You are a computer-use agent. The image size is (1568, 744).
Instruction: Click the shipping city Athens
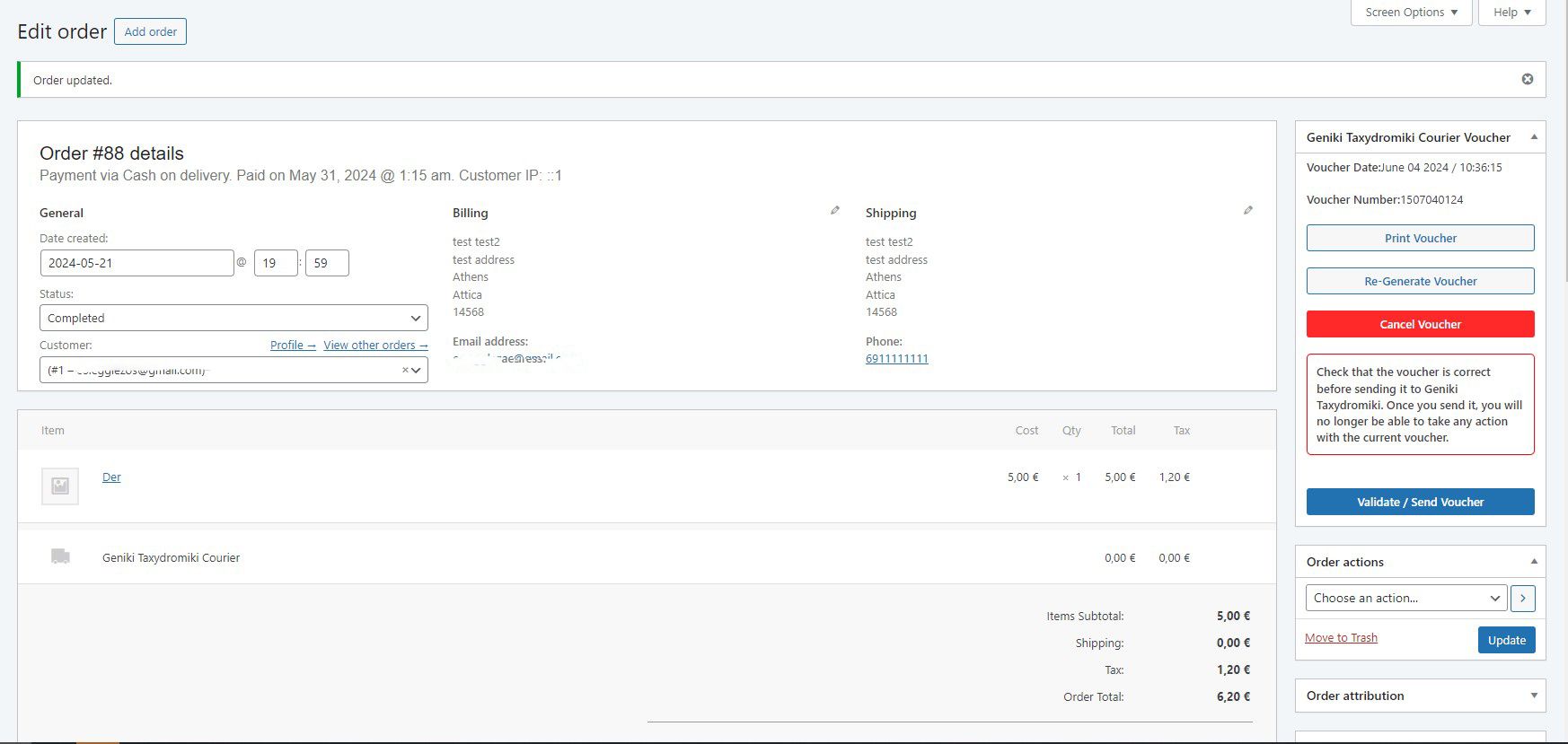tap(884, 277)
